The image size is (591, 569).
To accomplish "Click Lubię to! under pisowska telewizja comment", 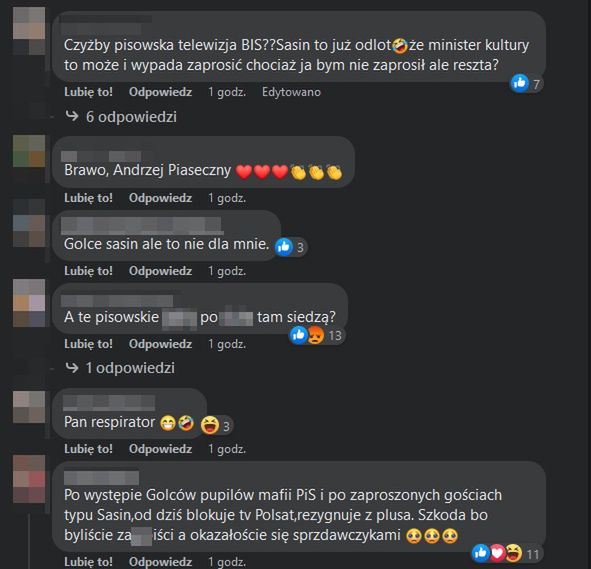I will click(x=88, y=92).
